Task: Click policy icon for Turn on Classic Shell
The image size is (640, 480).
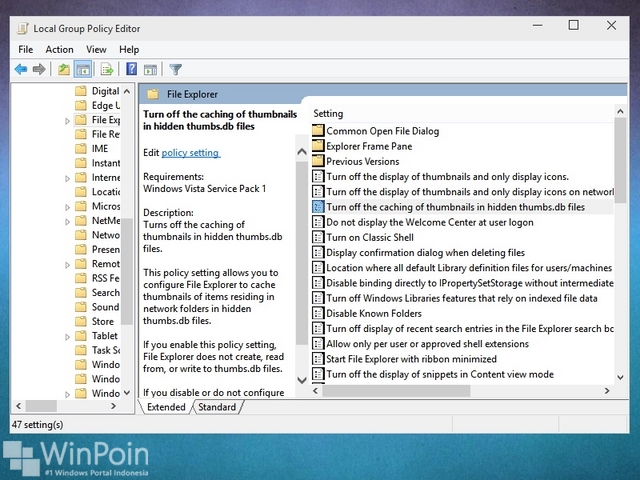Action: 318,237
